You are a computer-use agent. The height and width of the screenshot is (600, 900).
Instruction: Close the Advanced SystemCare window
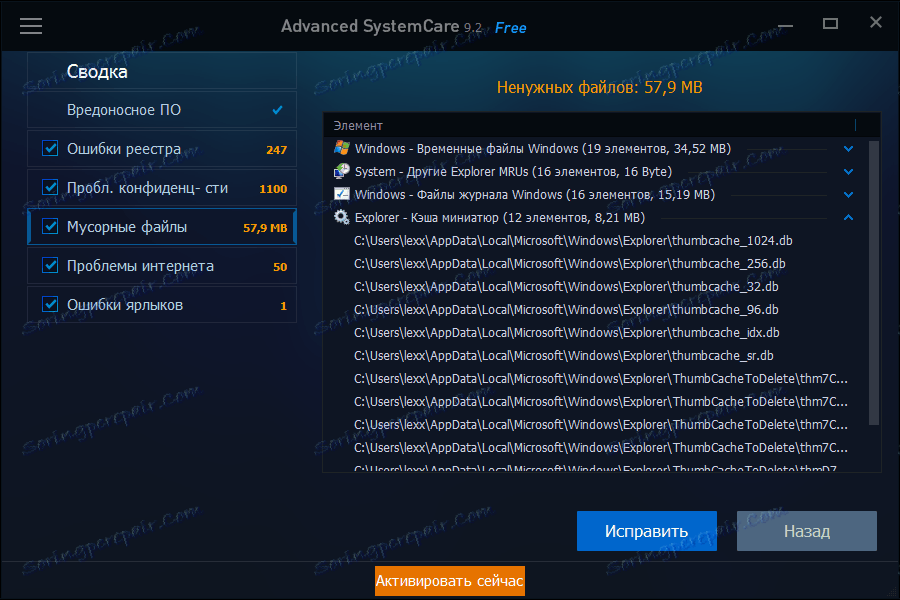(x=876, y=22)
